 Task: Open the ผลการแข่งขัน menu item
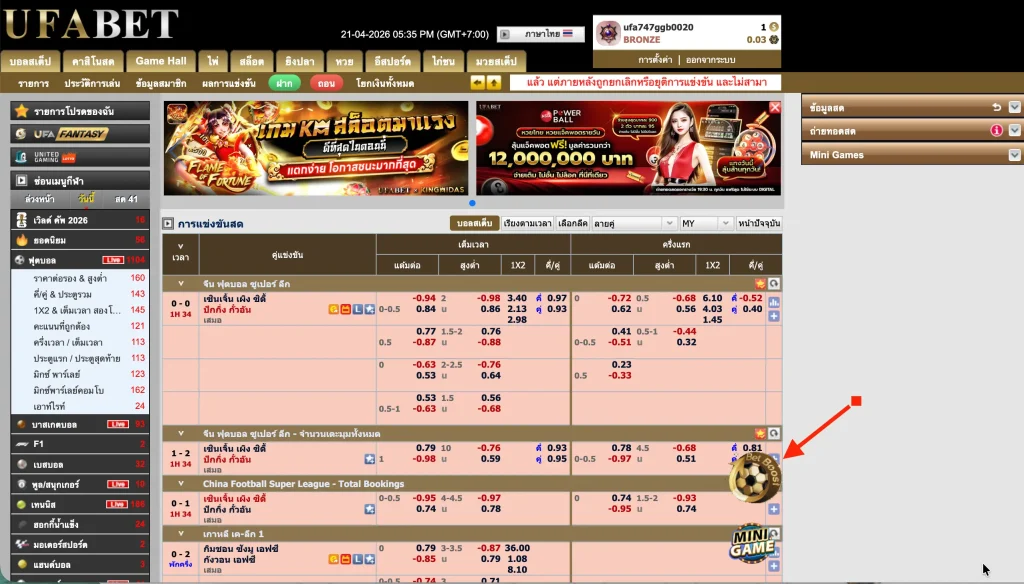[229, 84]
